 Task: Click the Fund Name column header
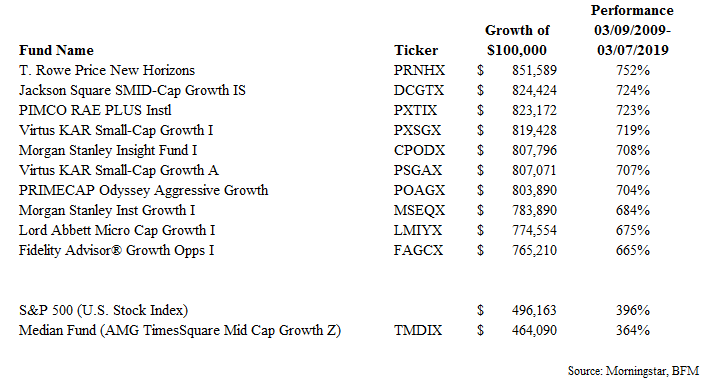pyautogui.click(x=56, y=50)
